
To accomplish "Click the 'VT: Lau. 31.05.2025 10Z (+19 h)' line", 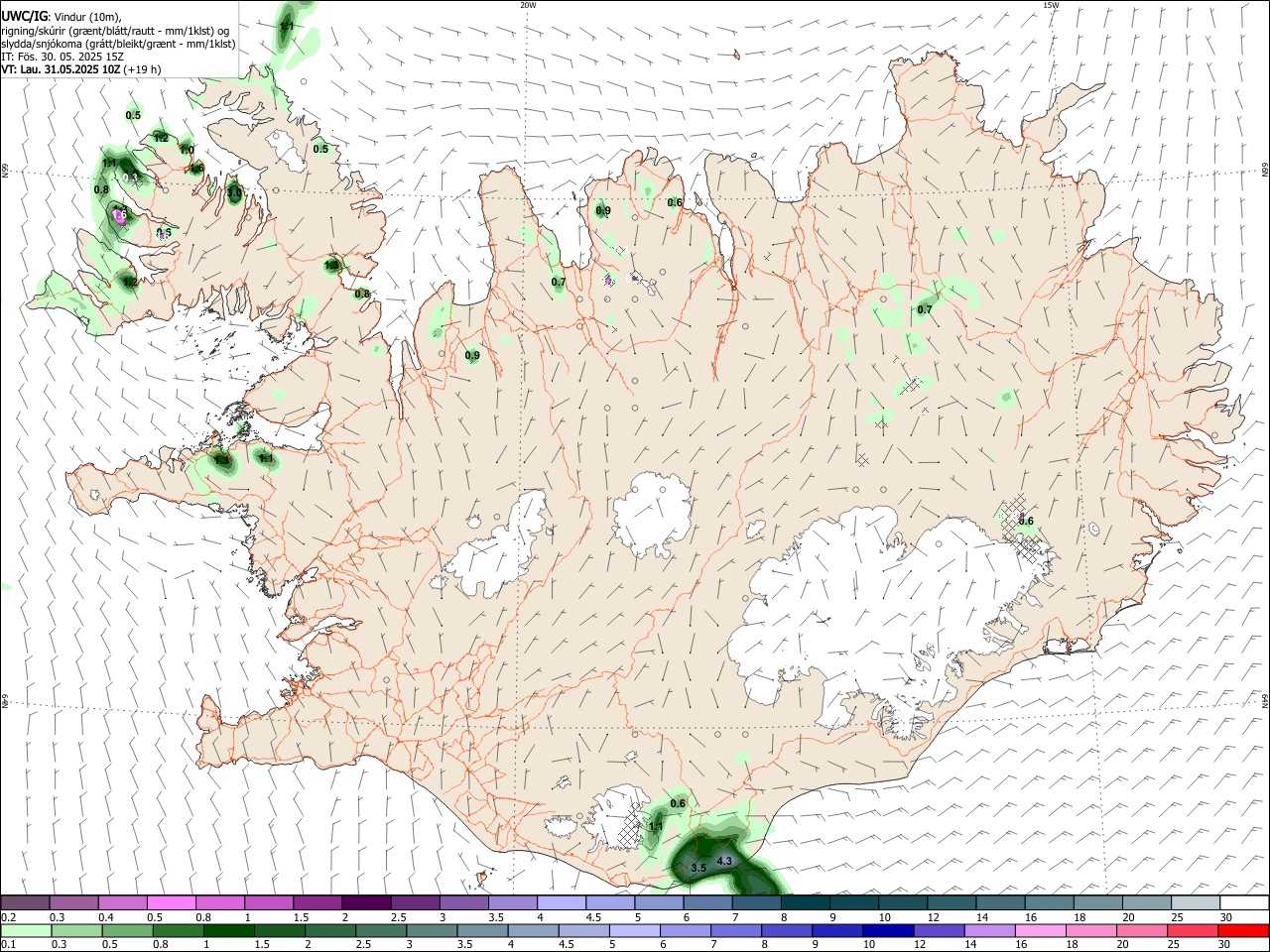I will coord(81,69).
